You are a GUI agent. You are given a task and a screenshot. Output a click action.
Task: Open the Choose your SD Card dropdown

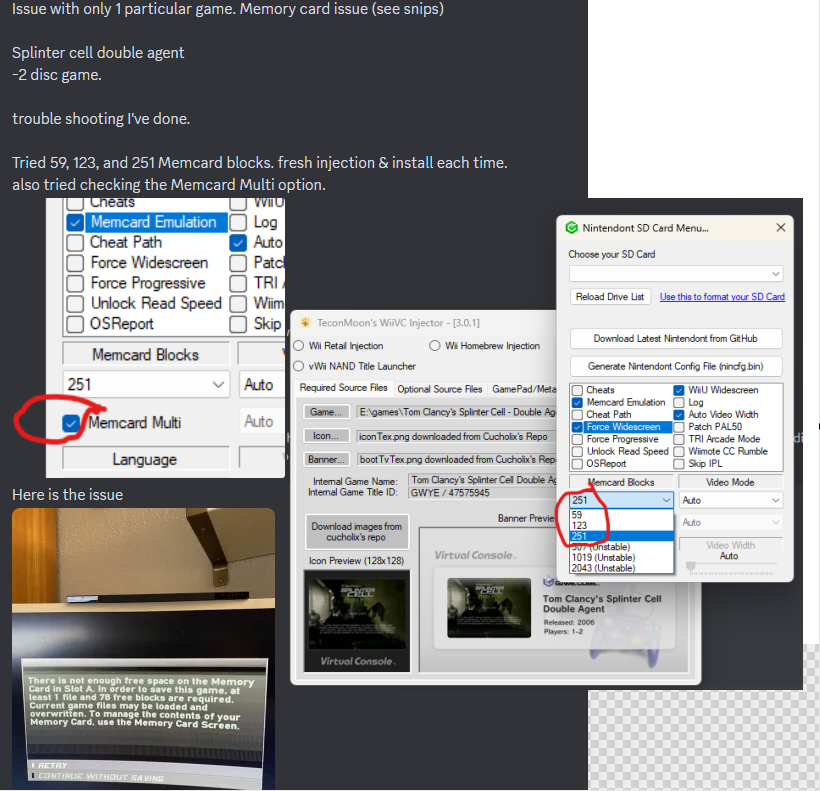[x=676, y=273]
